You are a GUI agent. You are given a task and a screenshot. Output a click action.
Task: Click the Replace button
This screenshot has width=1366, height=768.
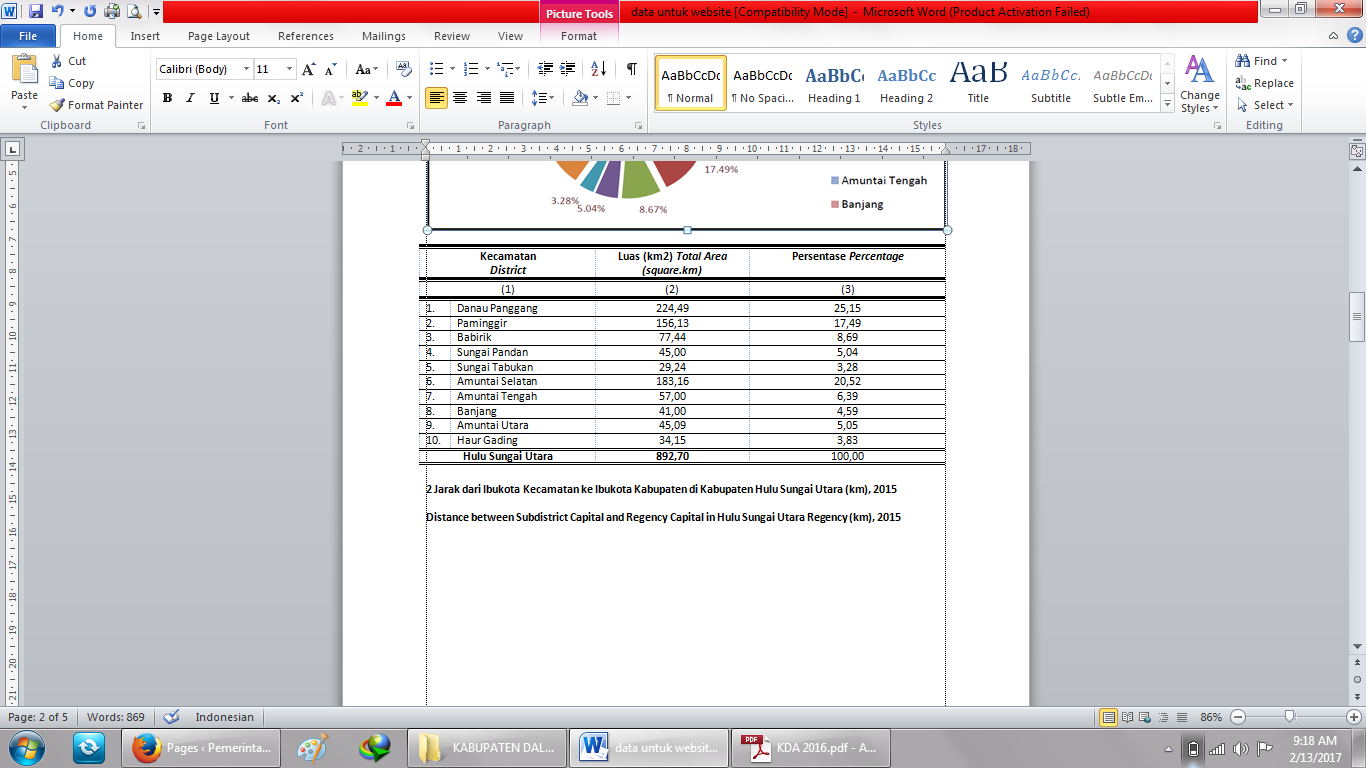tap(1264, 83)
